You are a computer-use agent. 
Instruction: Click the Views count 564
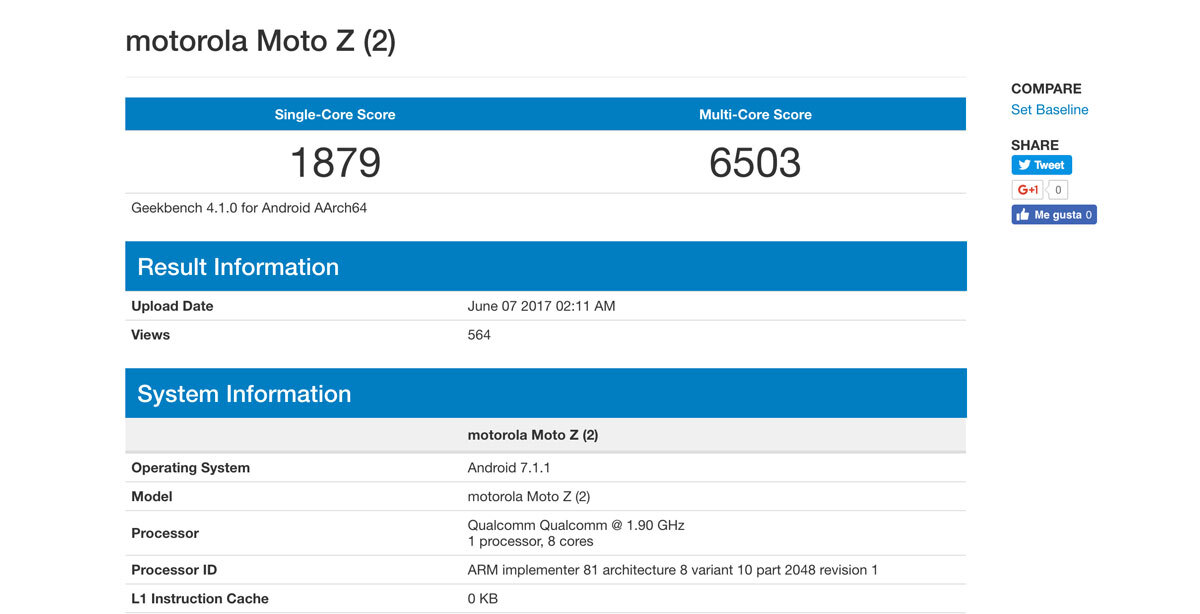click(479, 335)
